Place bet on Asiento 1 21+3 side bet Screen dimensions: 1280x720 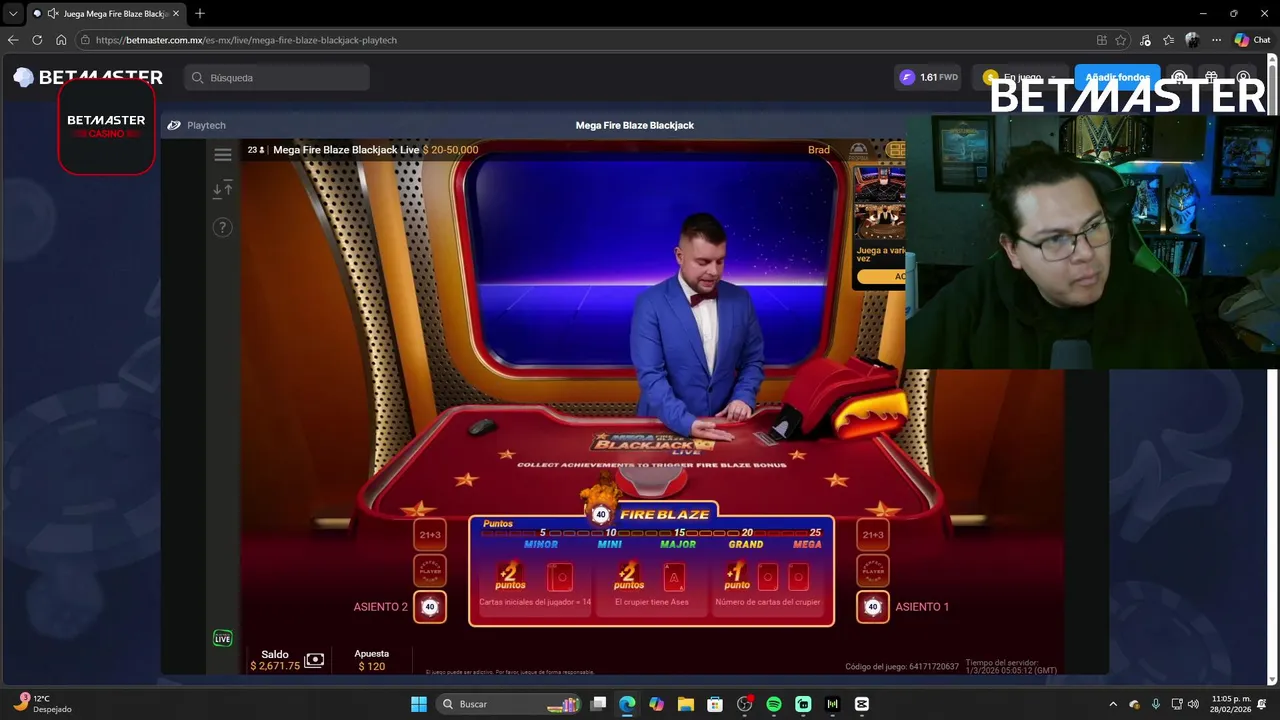click(873, 535)
